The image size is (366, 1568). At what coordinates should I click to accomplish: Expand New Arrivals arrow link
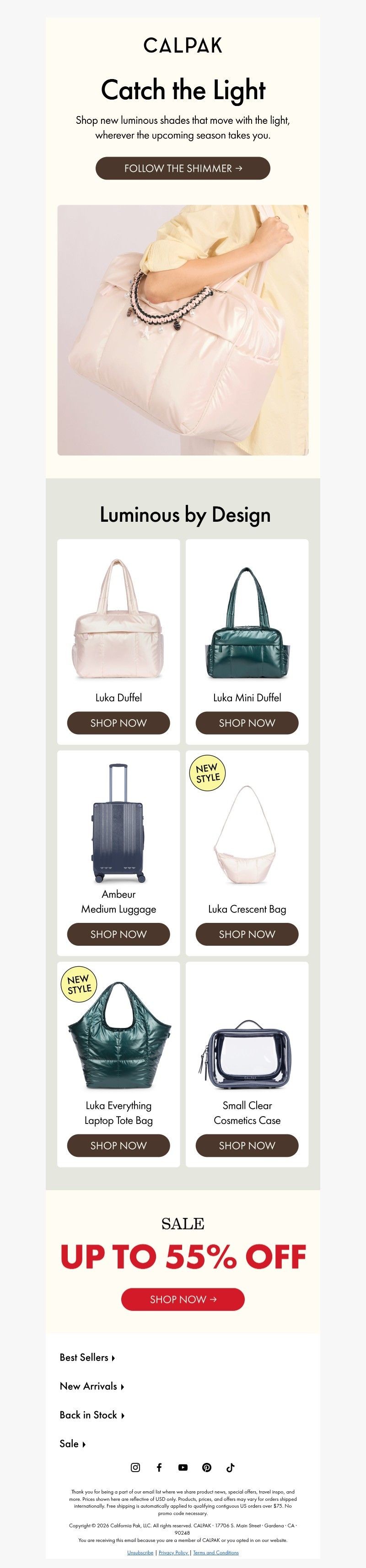click(92, 1385)
